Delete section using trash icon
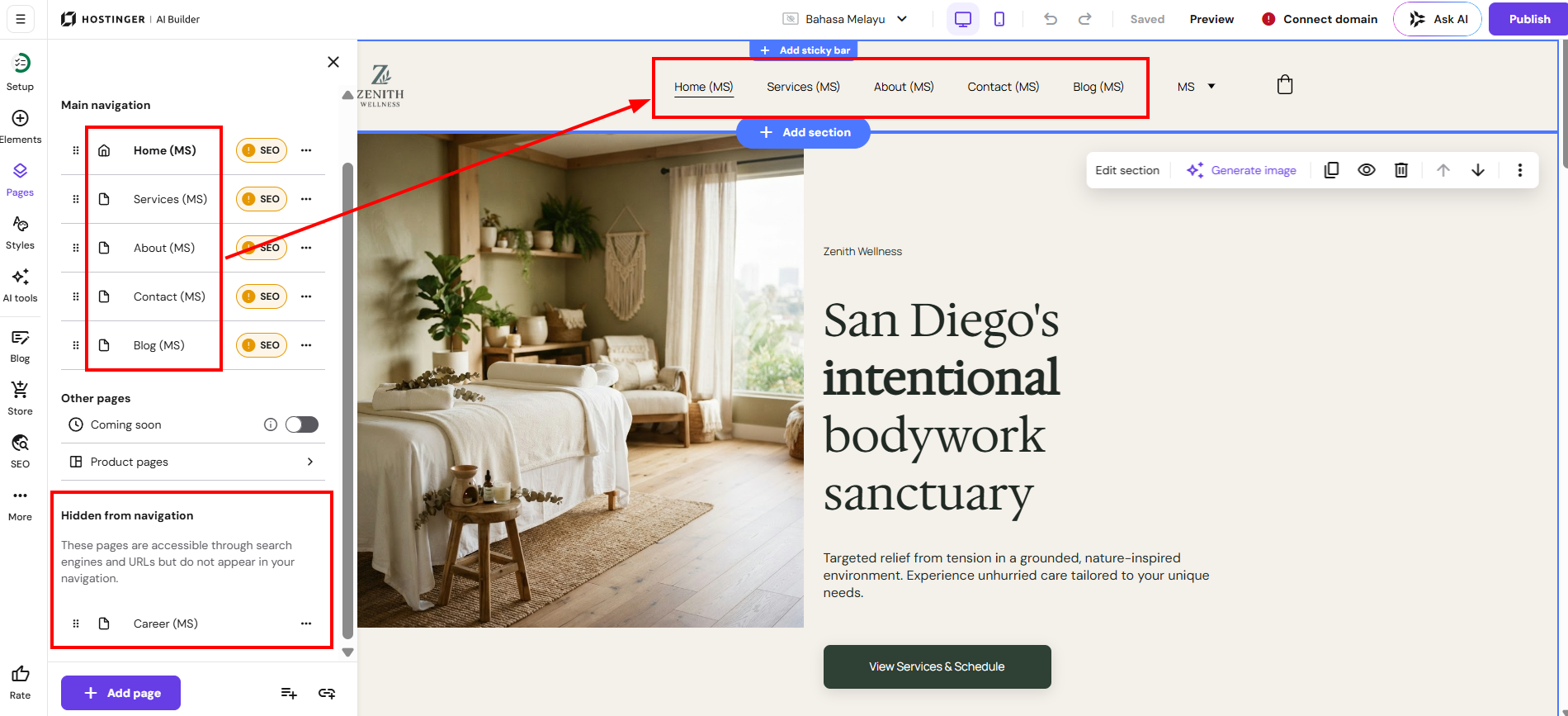The image size is (1568, 716). click(1401, 170)
